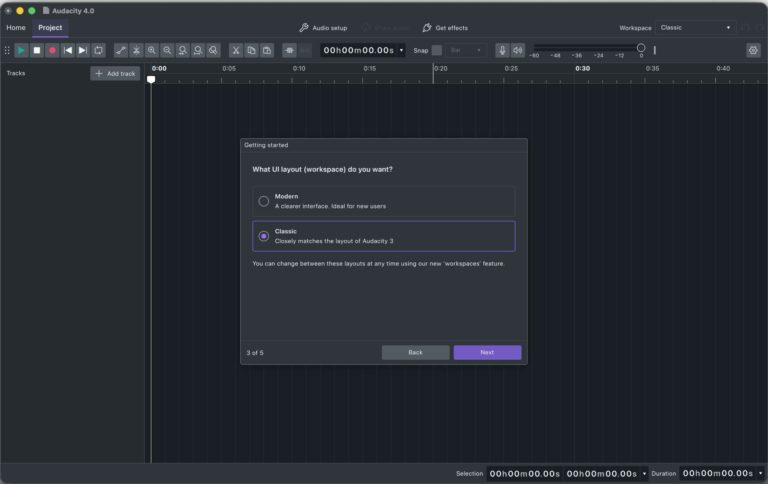Click the Cut scissors icon
The width and height of the screenshot is (768, 484).
pos(236,50)
